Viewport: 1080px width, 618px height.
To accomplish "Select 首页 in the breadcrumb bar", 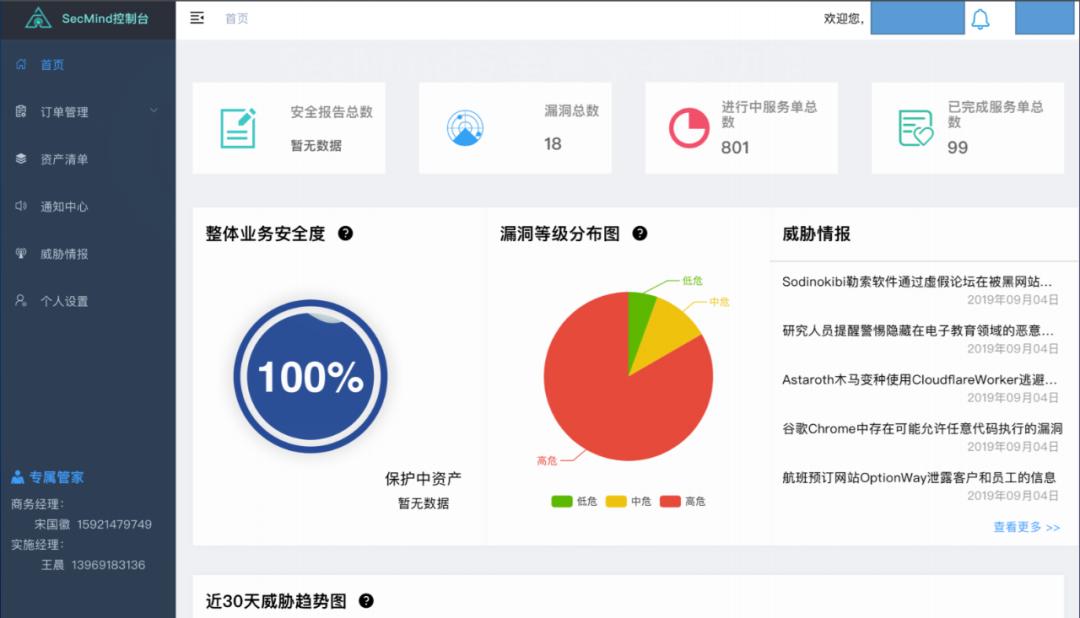I will 236,18.
